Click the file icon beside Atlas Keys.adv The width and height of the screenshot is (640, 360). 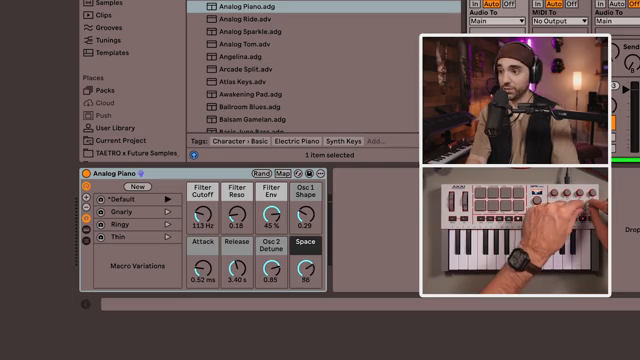point(211,82)
